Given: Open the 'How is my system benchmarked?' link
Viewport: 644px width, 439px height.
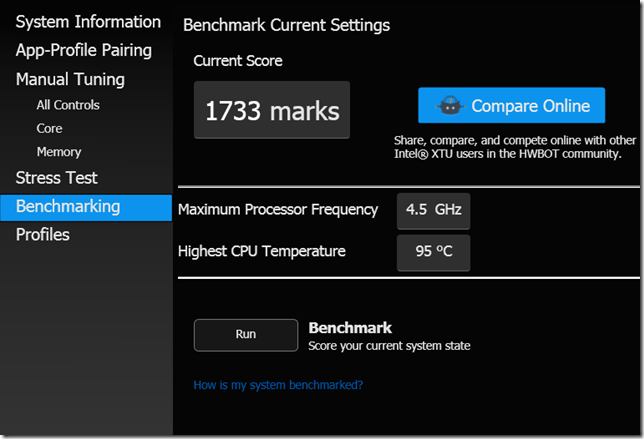Looking at the screenshot, I should point(278,385).
